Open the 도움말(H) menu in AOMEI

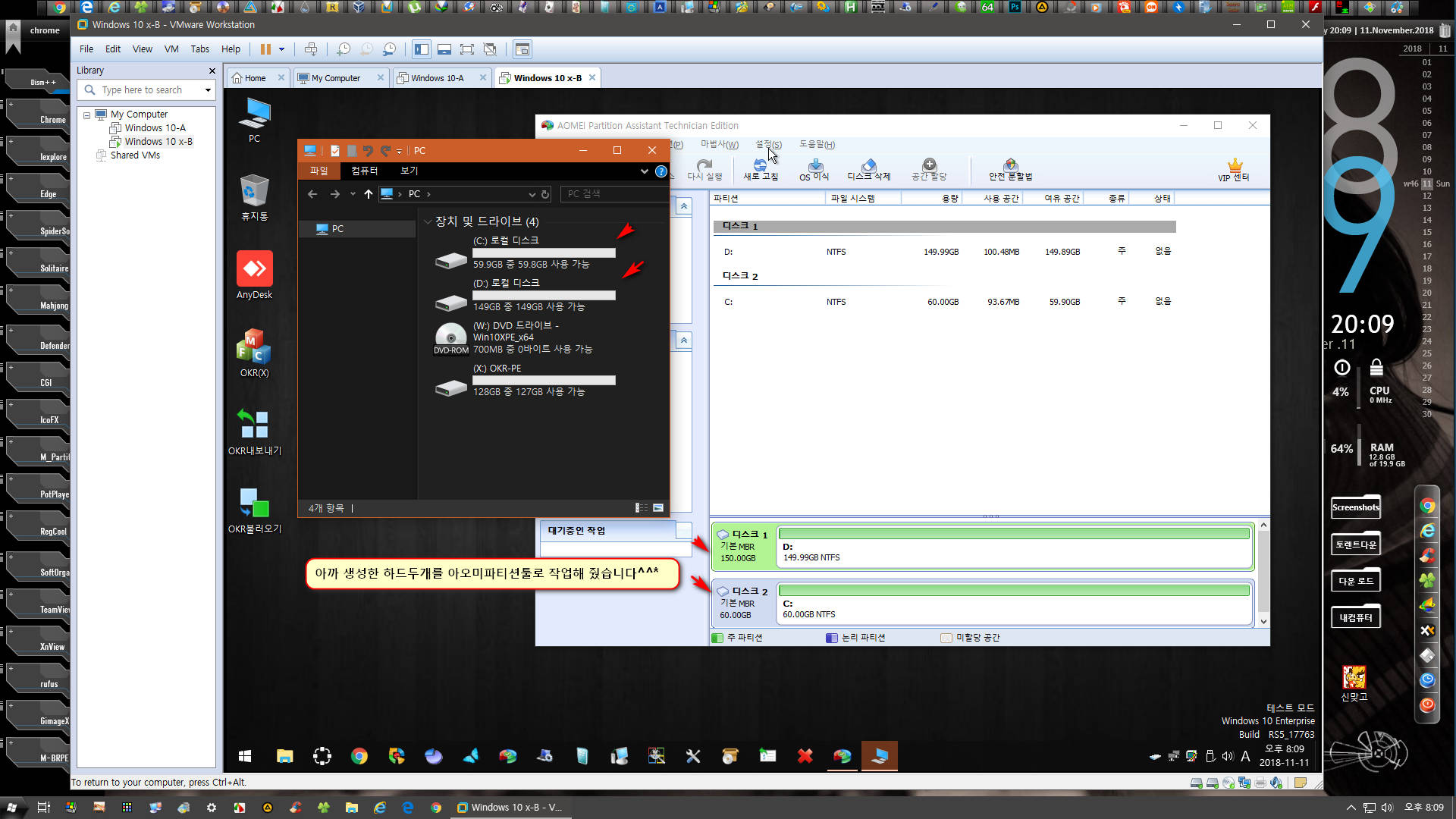click(817, 144)
